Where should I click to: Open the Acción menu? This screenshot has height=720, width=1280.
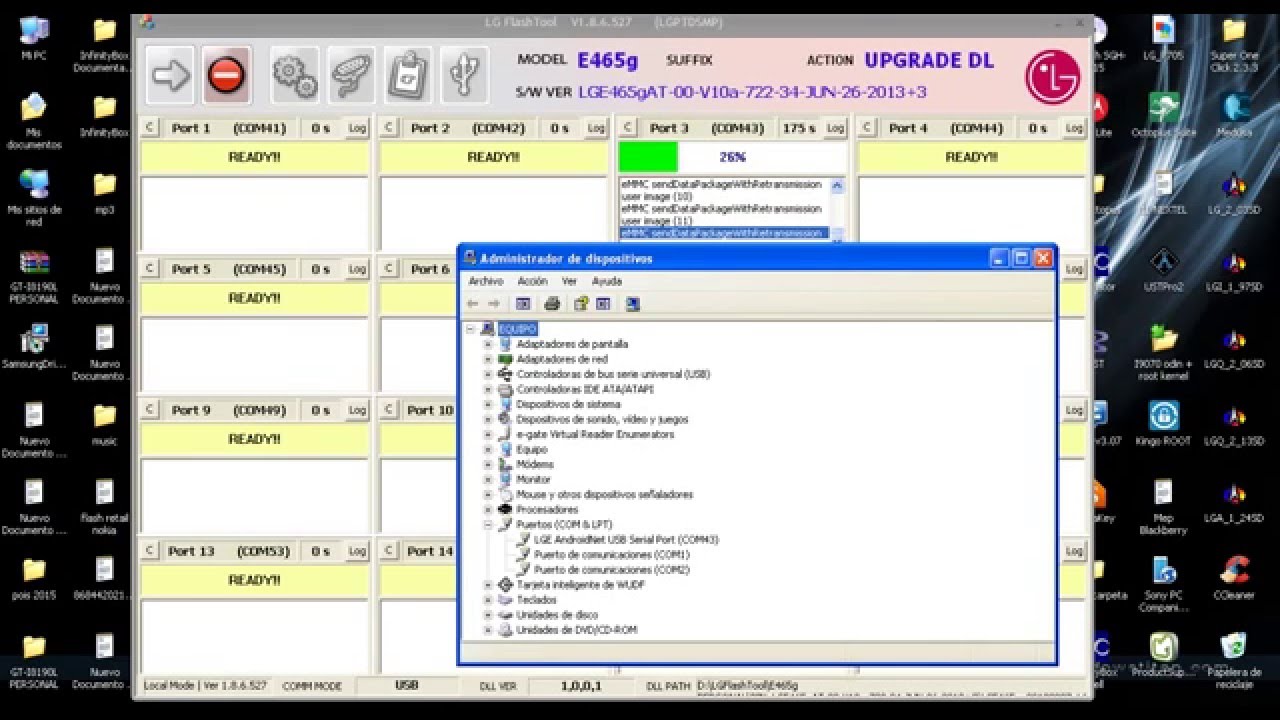[532, 281]
